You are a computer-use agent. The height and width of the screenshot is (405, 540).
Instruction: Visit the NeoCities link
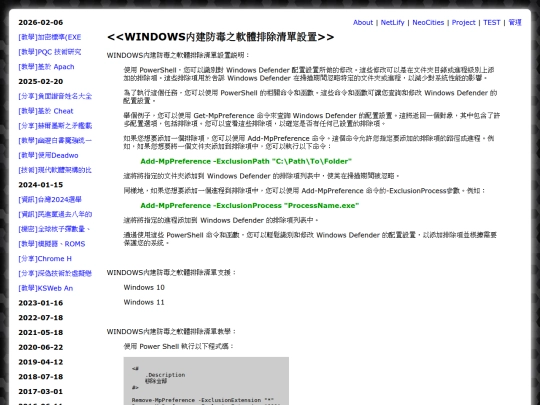click(428, 22)
